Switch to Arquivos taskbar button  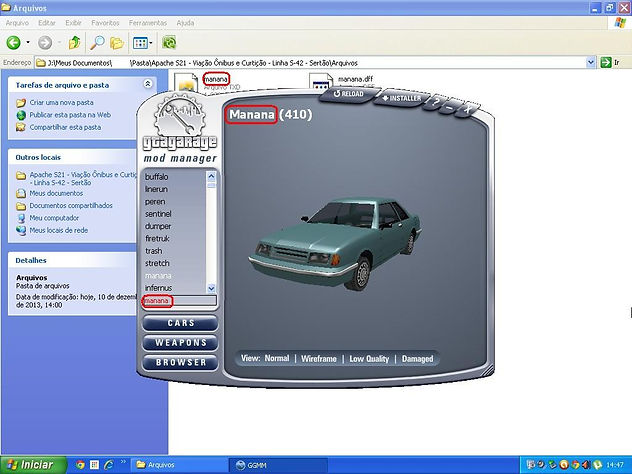[179, 465]
